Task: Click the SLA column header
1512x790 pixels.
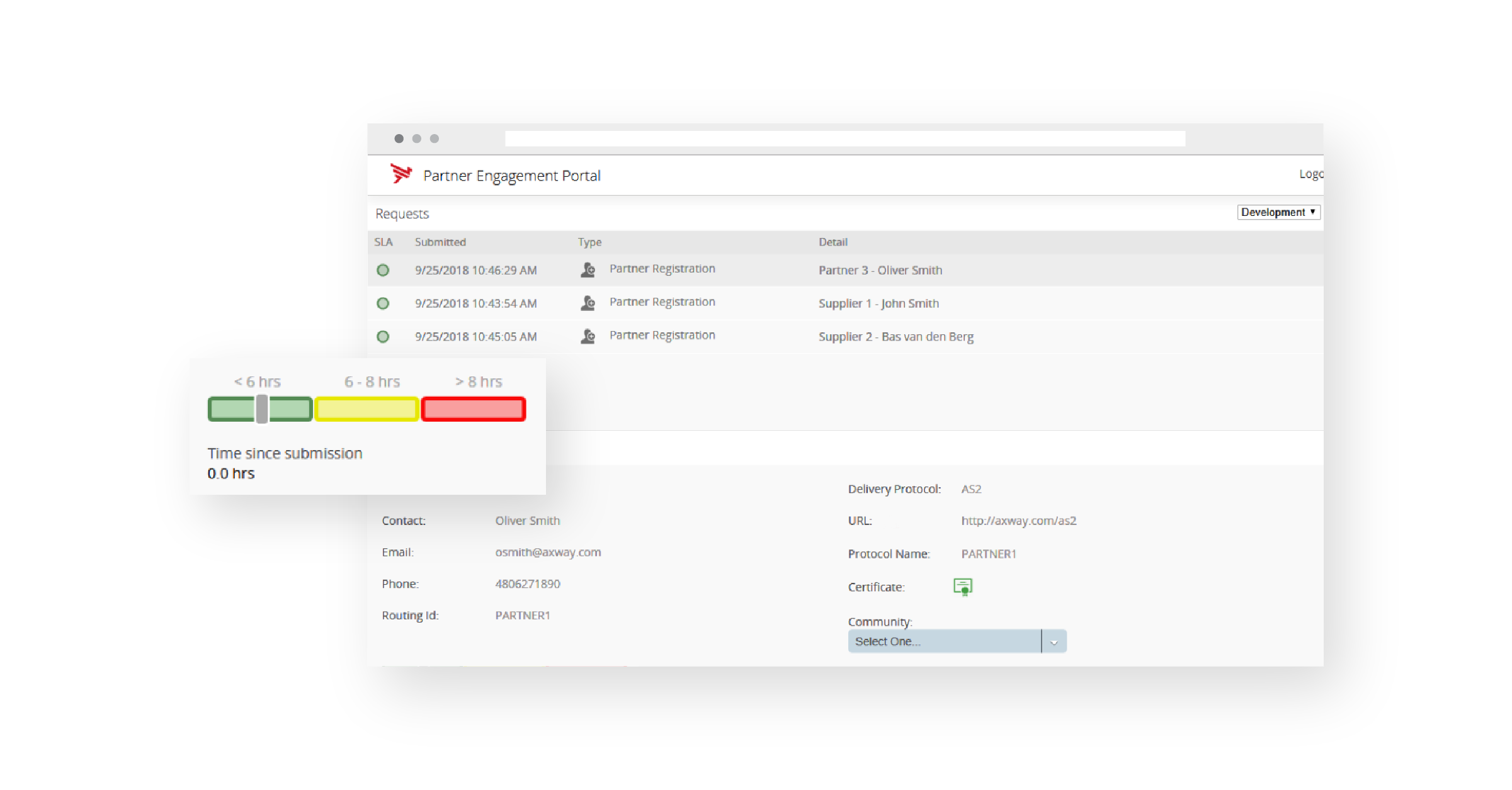Action: point(383,242)
